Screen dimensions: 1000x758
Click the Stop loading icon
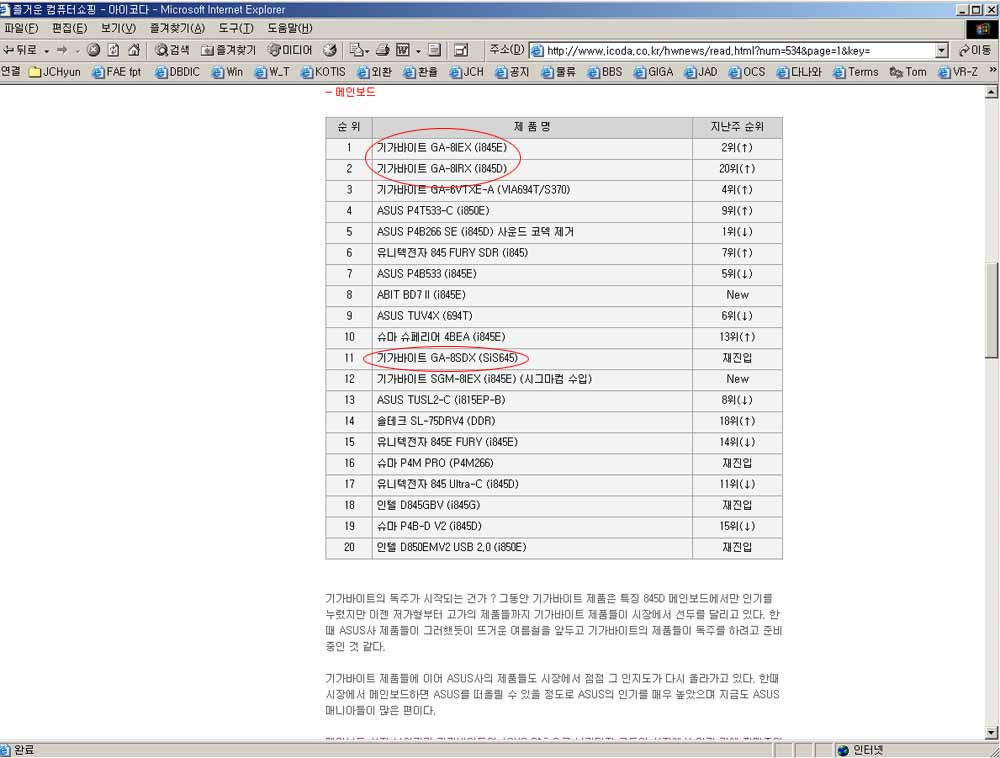(x=93, y=50)
